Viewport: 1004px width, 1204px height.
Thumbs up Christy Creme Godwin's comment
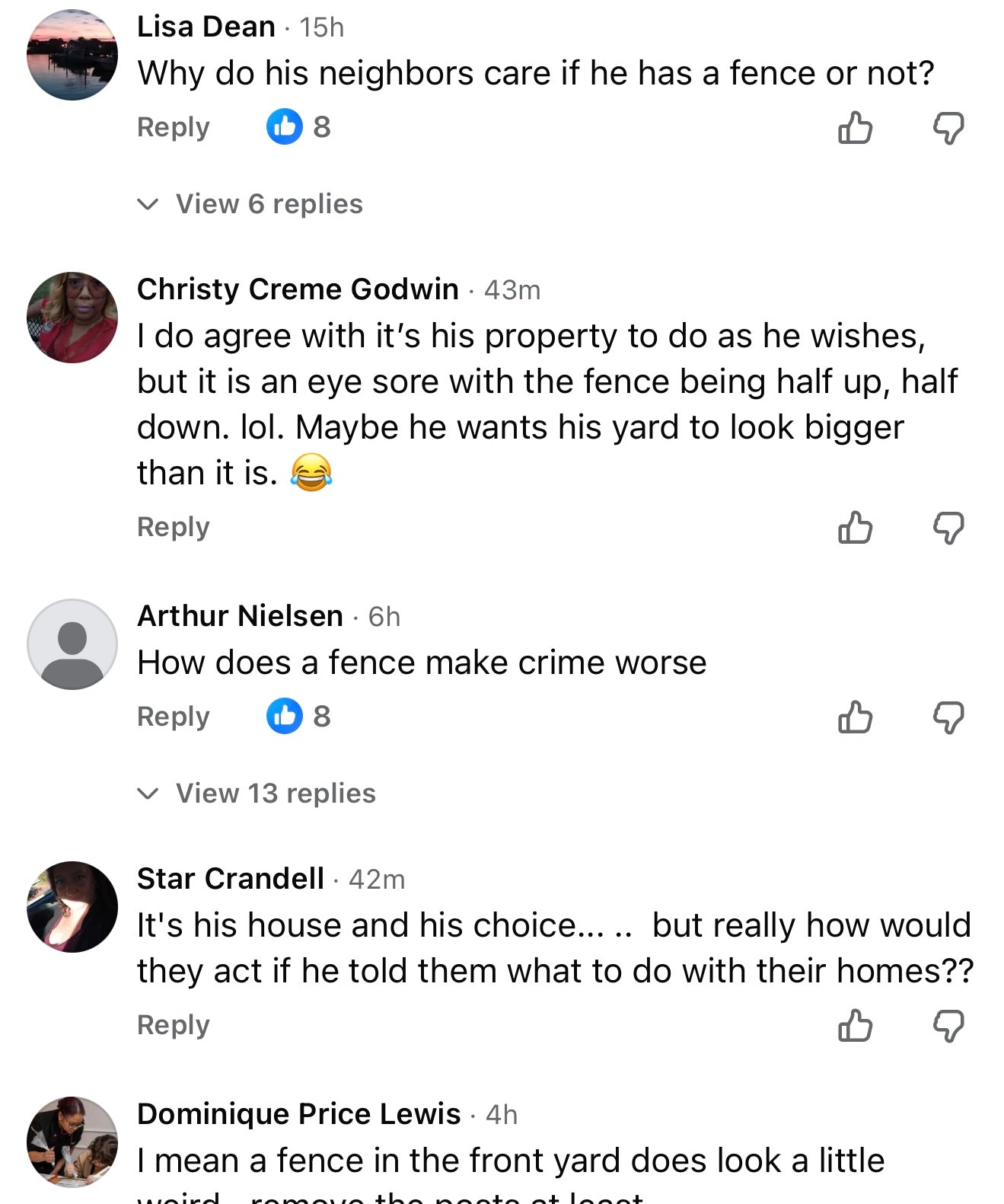tap(855, 527)
